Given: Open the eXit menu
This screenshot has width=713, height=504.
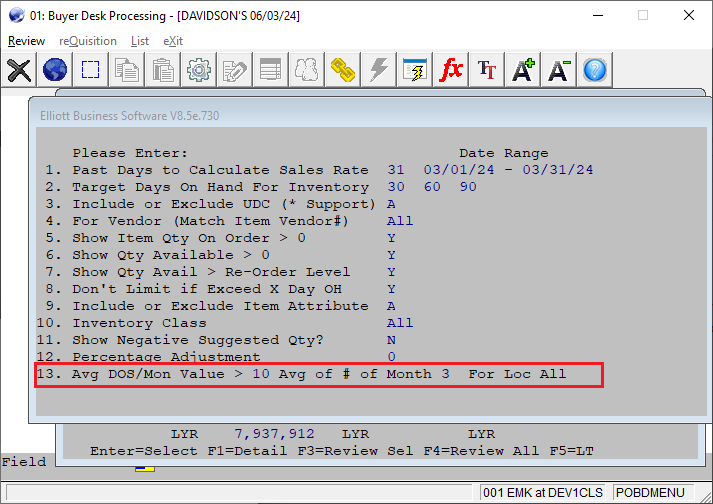Looking at the screenshot, I should [173, 41].
